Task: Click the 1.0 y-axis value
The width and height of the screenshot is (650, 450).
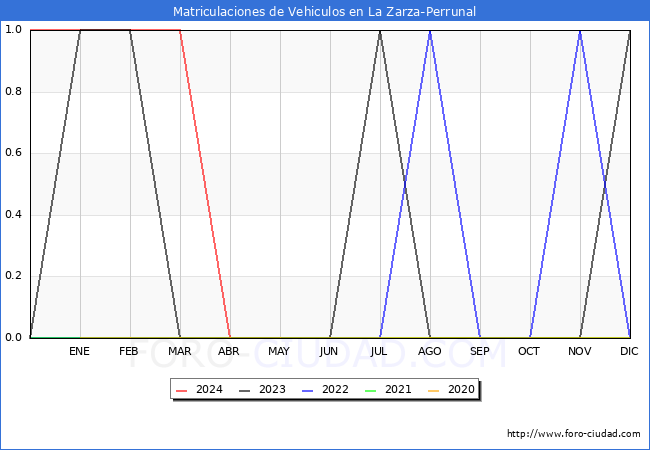Action: (13, 29)
